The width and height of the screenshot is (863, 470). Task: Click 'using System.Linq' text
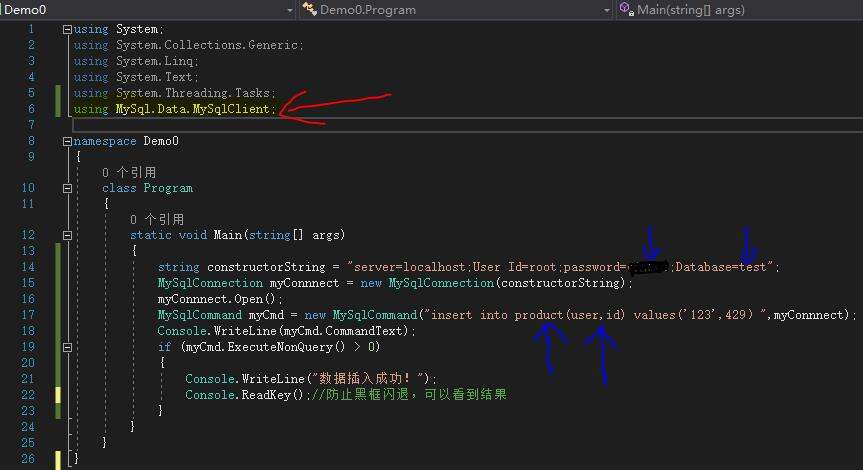pyautogui.click(x=136, y=61)
